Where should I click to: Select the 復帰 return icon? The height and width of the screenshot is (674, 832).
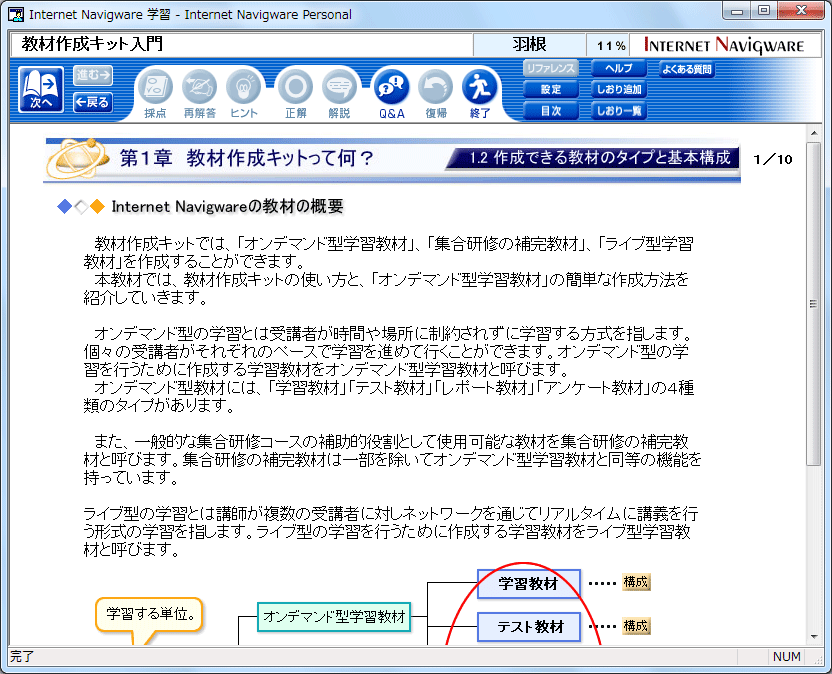436,93
